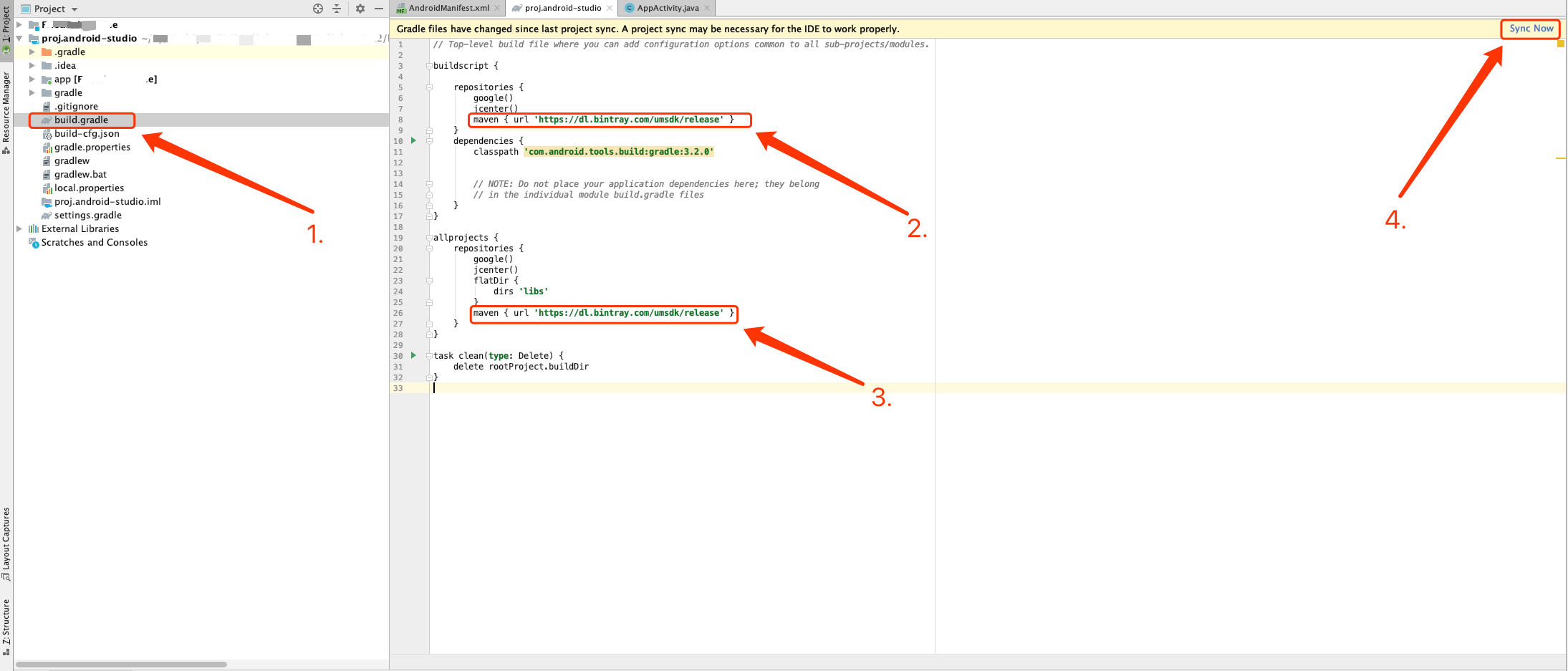Close the AppActivity.java tab
This screenshot has height=671, width=1568.
(707, 8)
